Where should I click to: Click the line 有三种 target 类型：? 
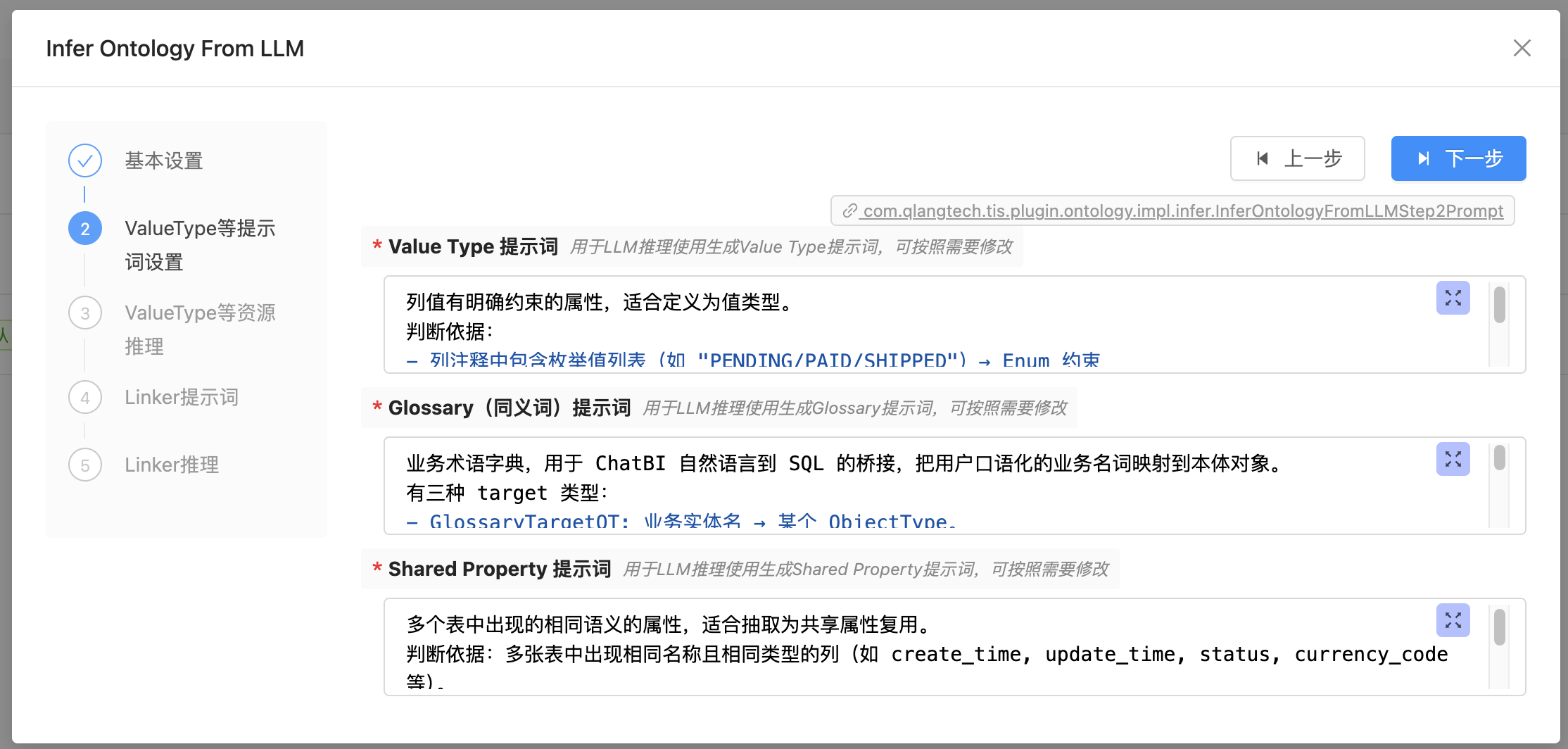click(507, 493)
